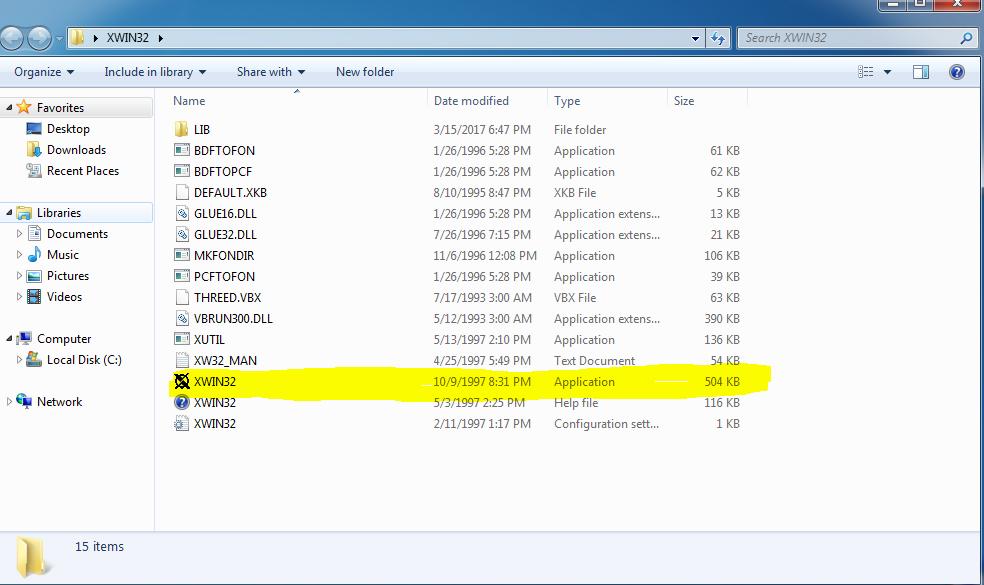Click the '10/9/1997 8:31 PM' date
984x585 pixels.
tap(481, 382)
